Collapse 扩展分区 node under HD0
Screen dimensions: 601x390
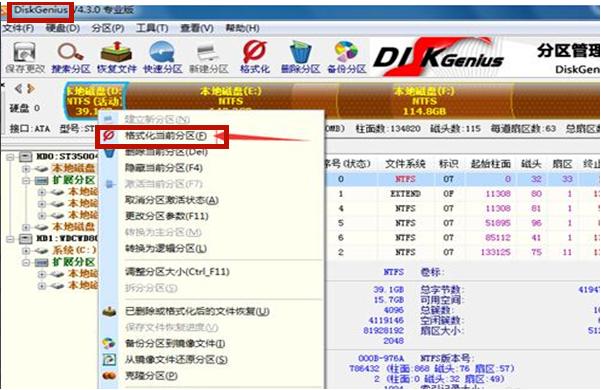coord(26,180)
